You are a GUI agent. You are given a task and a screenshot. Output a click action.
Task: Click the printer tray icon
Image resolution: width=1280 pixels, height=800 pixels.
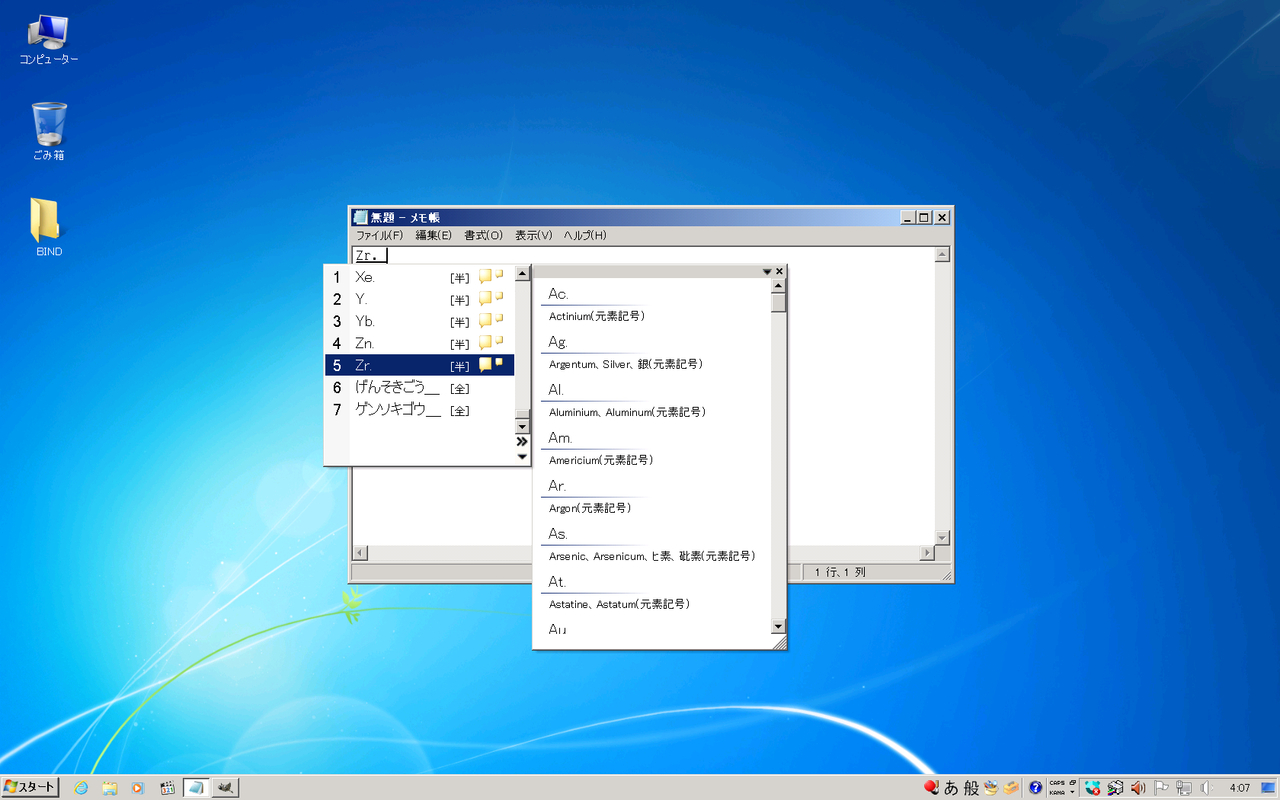click(x=1115, y=788)
